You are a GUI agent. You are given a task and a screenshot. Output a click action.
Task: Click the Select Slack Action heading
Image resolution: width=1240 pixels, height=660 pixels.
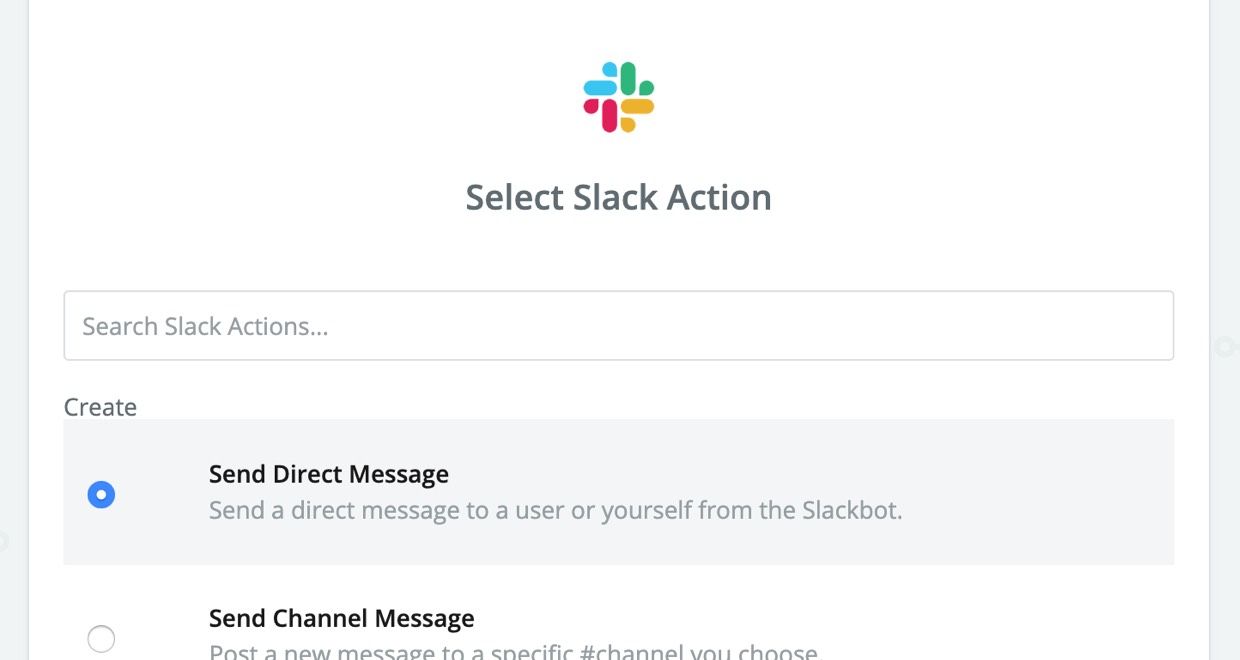[619, 197]
